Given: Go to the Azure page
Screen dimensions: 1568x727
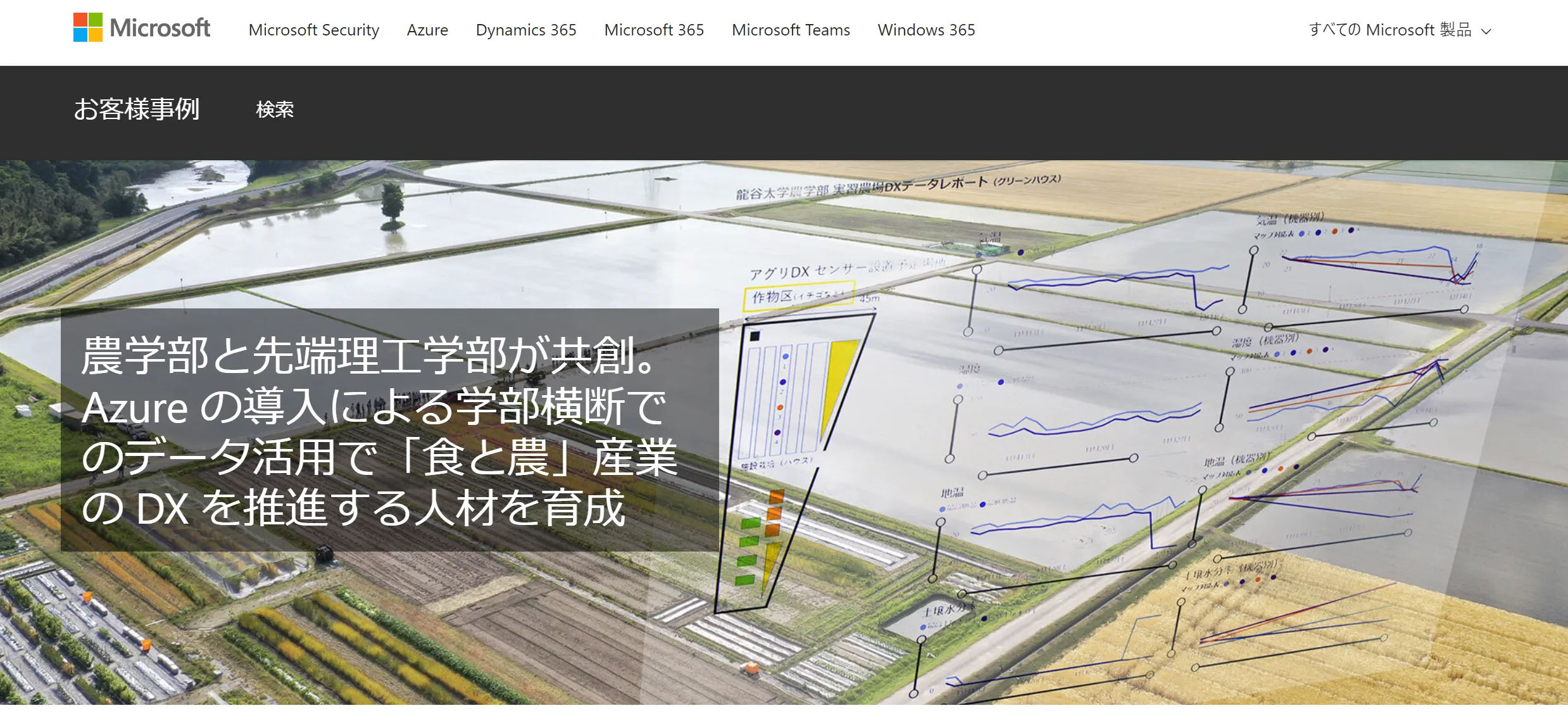Looking at the screenshot, I should [x=427, y=30].
